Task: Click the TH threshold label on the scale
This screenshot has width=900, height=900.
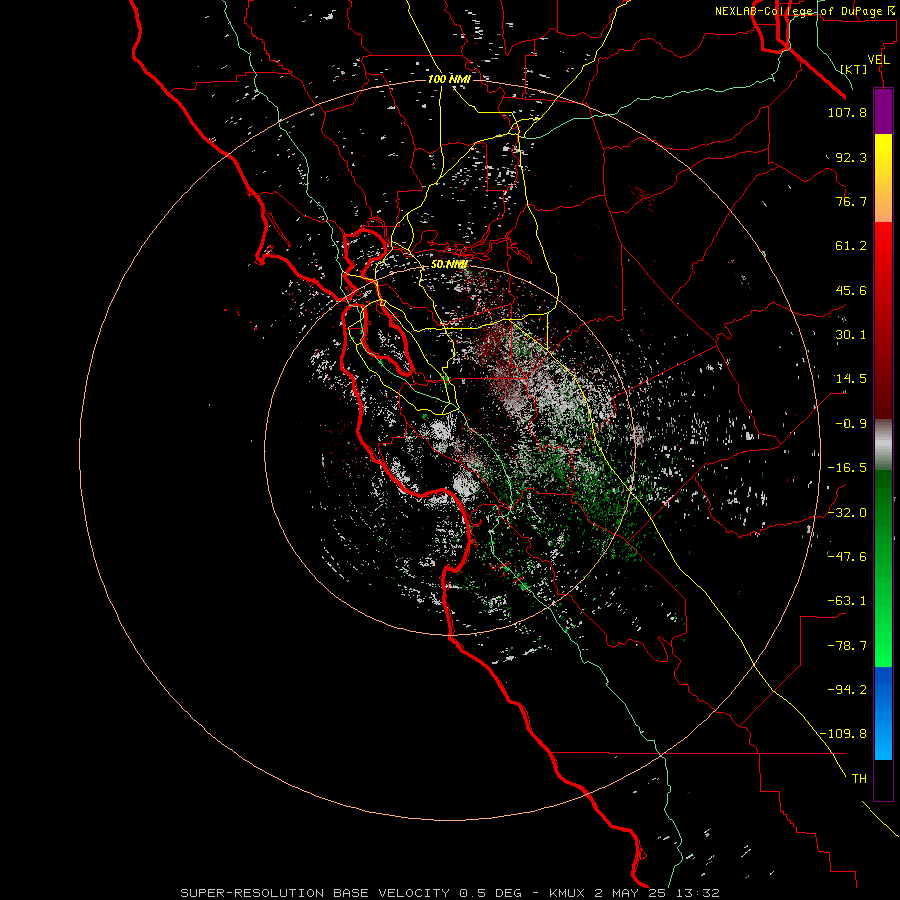Action: (x=859, y=779)
